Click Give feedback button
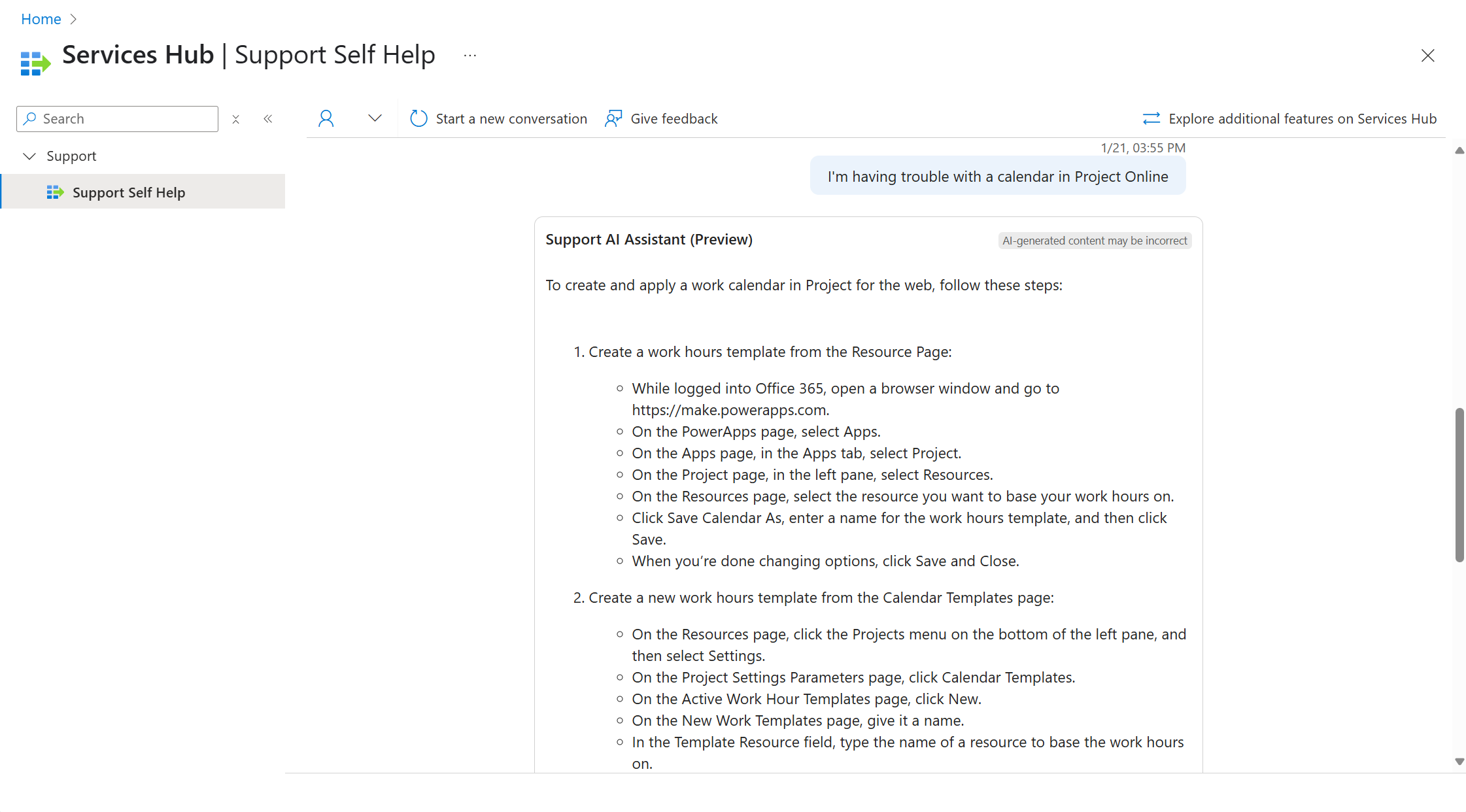 coord(661,118)
